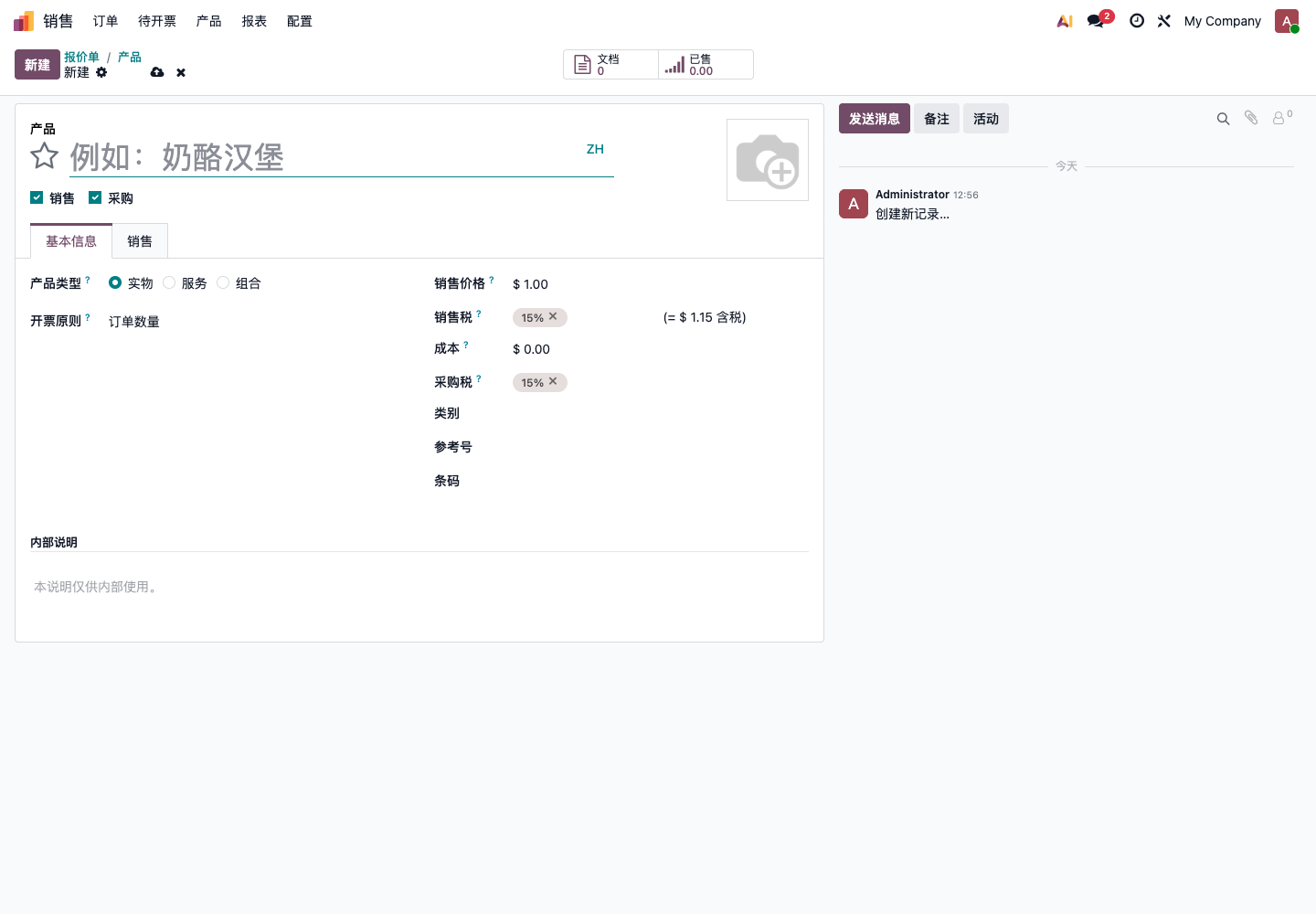Search messages with the magnifier icon
Viewport: 1316px width, 914px height.
[x=1223, y=119]
